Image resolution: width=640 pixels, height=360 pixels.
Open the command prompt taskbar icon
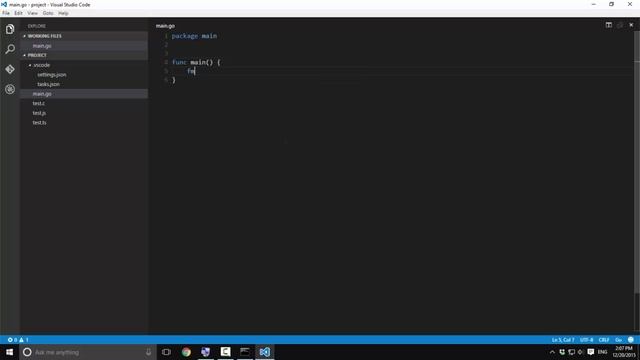pyautogui.click(x=245, y=352)
